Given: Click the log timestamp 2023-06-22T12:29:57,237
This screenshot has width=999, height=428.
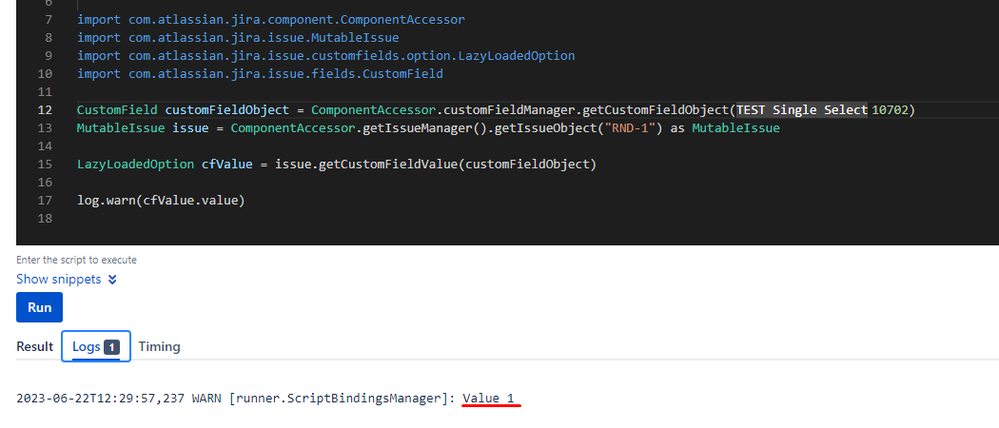Looking at the screenshot, I should click(101, 399).
